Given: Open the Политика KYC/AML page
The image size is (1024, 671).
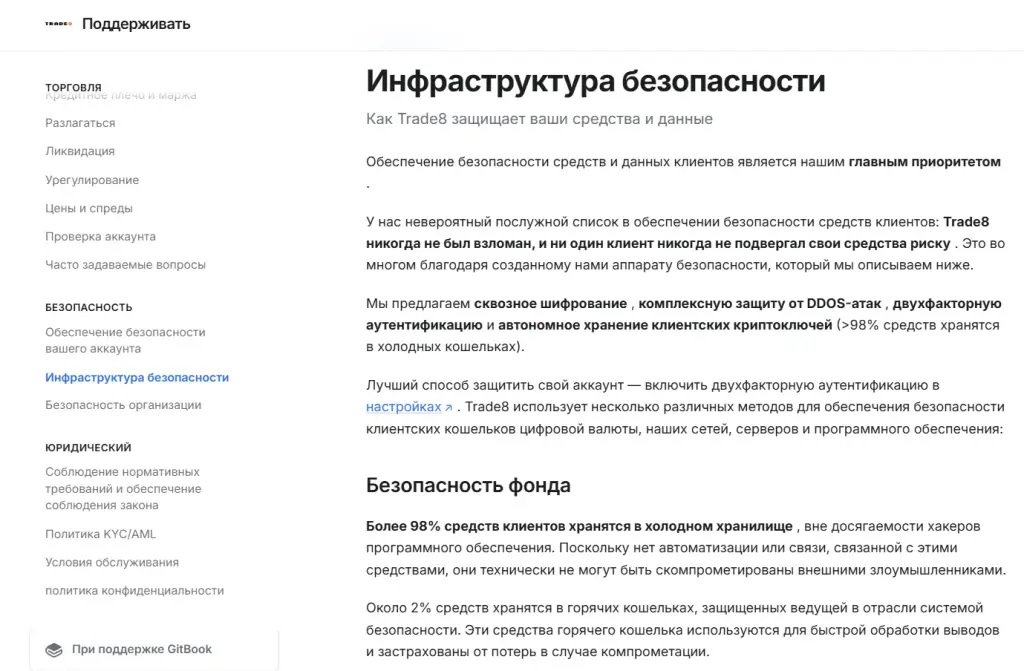Looking at the screenshot, I should 101,534.
